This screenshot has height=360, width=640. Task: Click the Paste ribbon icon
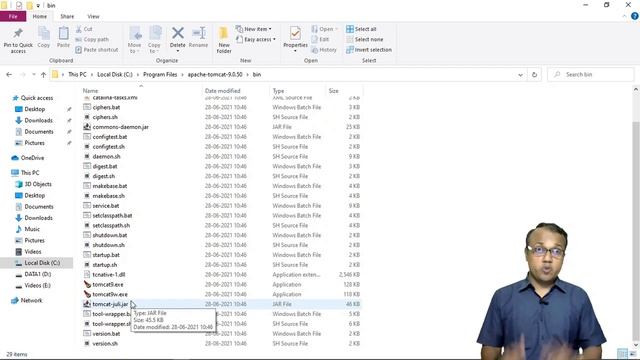63,37
